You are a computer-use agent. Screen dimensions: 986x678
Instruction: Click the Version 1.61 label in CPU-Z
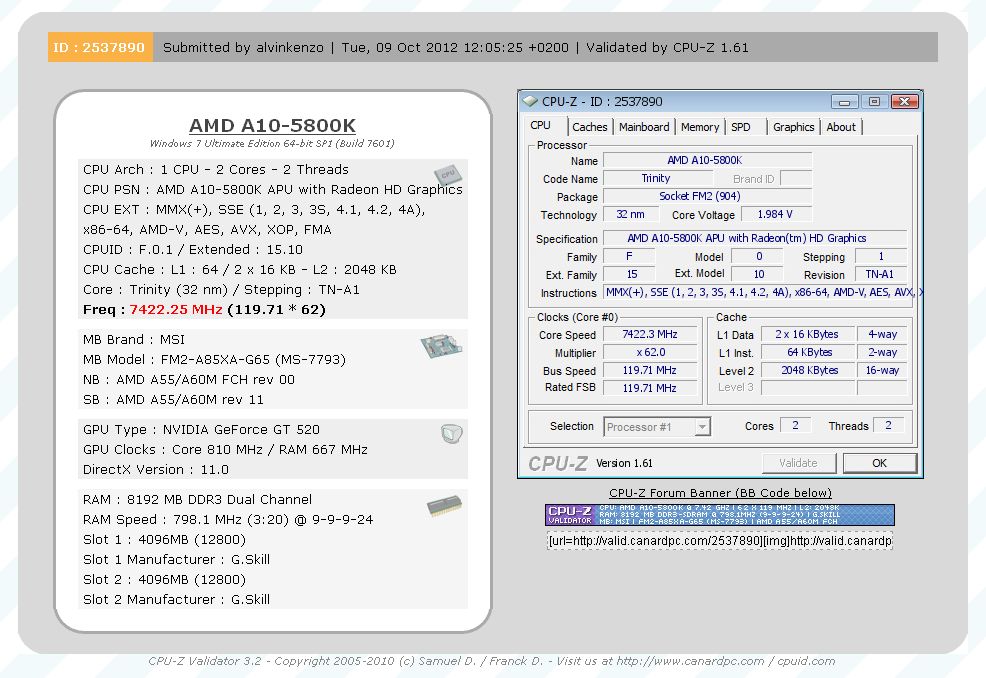point(624,464)
